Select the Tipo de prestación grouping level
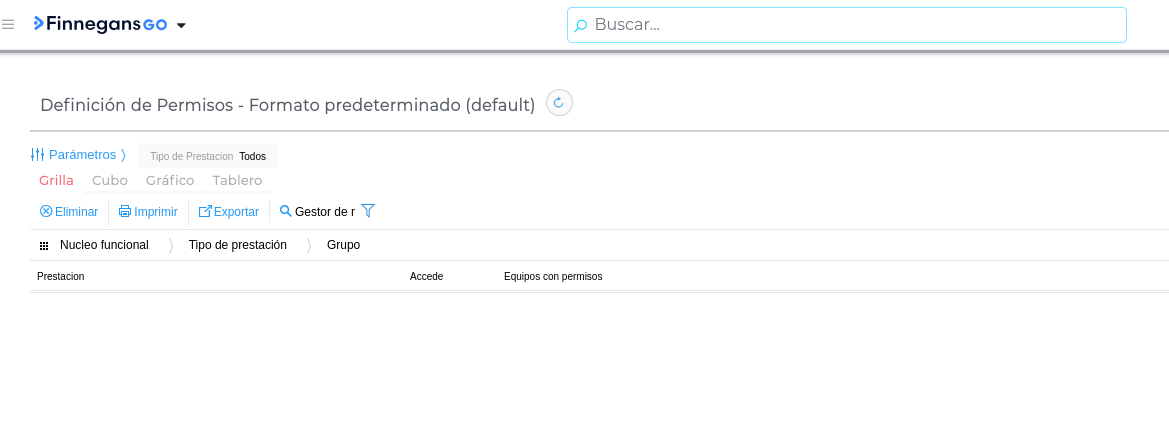The width and height of the screenshot is (1169, 433). click(237, 245)
